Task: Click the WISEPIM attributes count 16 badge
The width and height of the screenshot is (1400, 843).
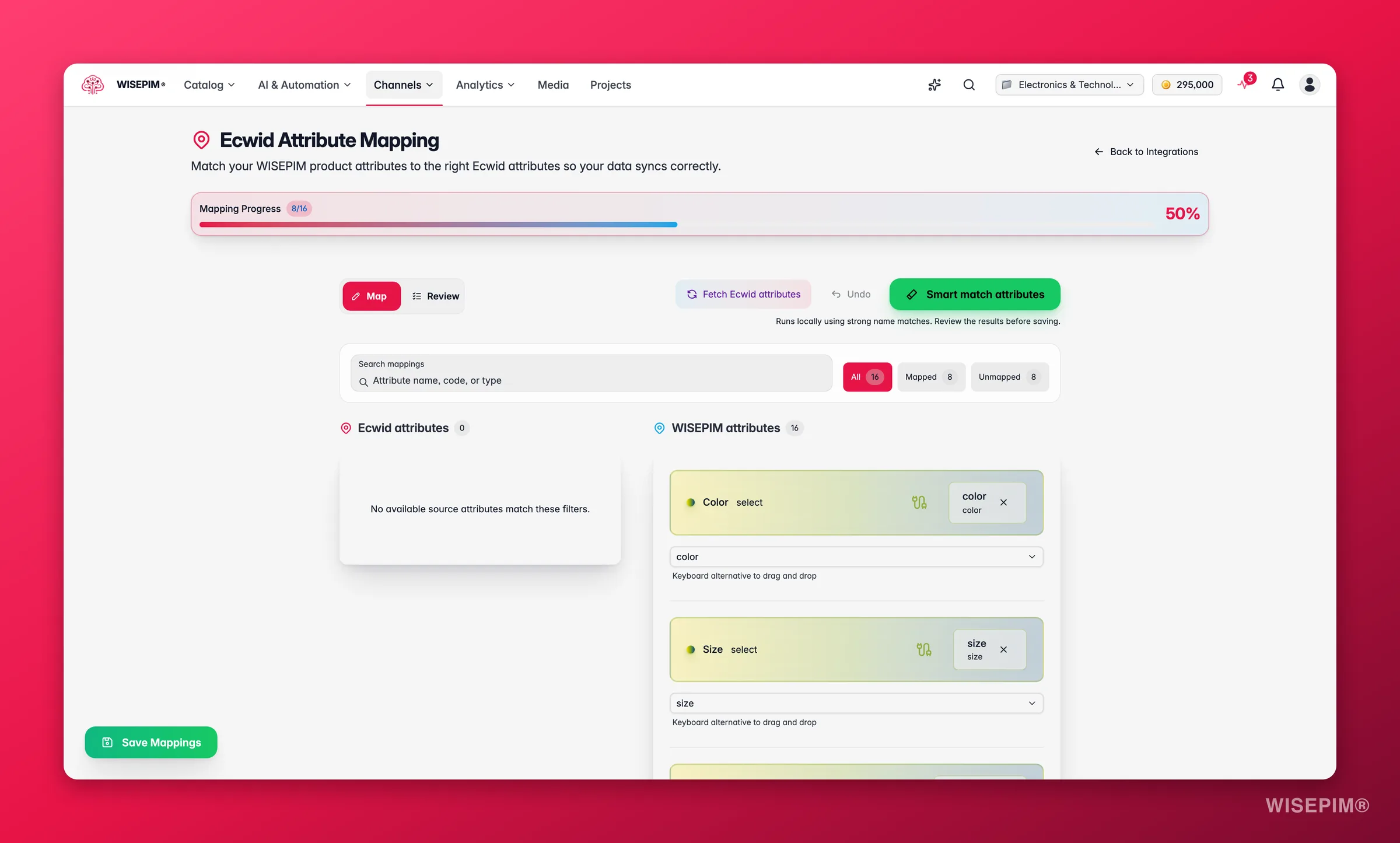Action: click(x=794, y=428)
